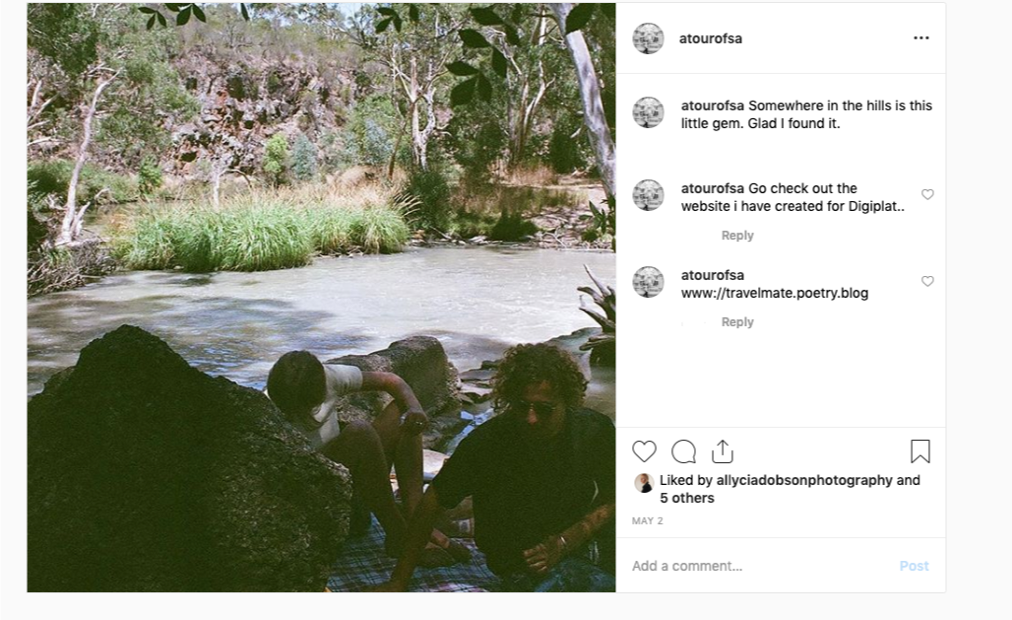This screenshot has height=620, width=1012.
Task: Click the caption author's avatar
Action: pos(648,112)
